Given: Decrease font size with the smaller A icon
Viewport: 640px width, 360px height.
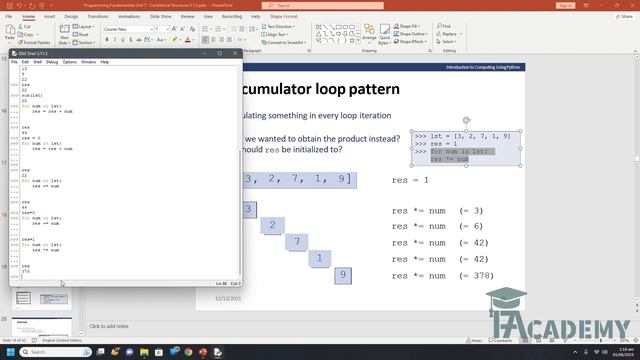Looking at the screenshot, I should pyautogui.click(x=182, y=29).
